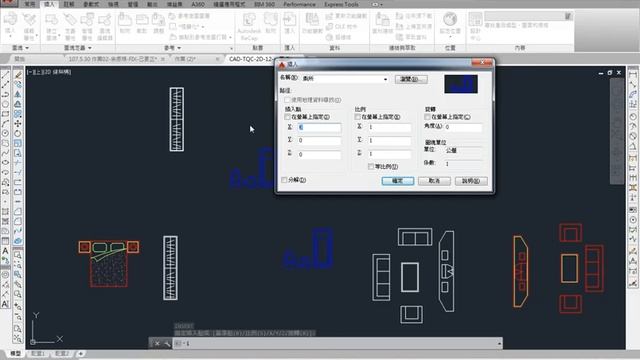Viewport: 640px width, 360px height.
Task: Close the Insert dialog with red X
Action: coord(482,62)
